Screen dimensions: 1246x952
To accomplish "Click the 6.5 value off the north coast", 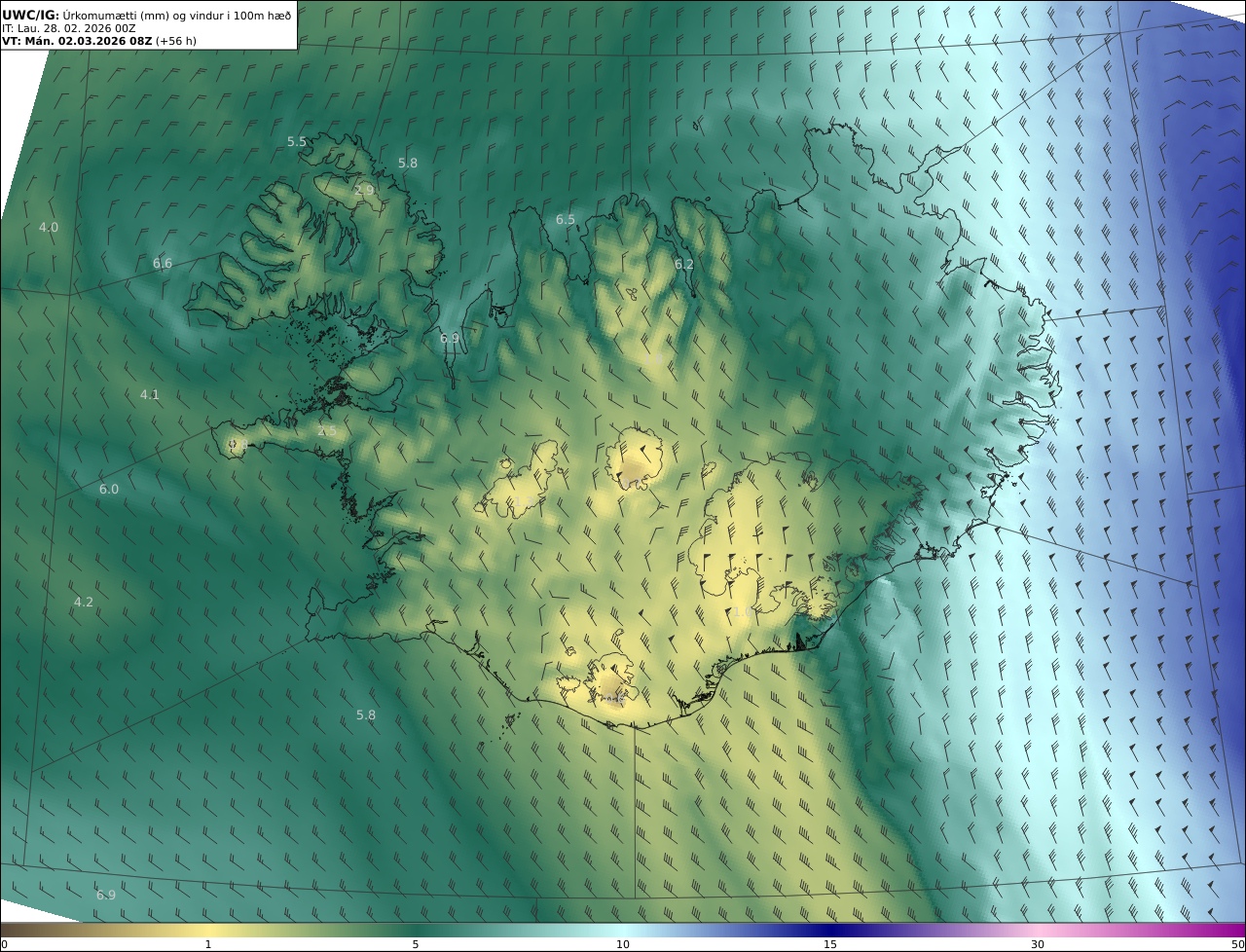I will pos(566,220).
